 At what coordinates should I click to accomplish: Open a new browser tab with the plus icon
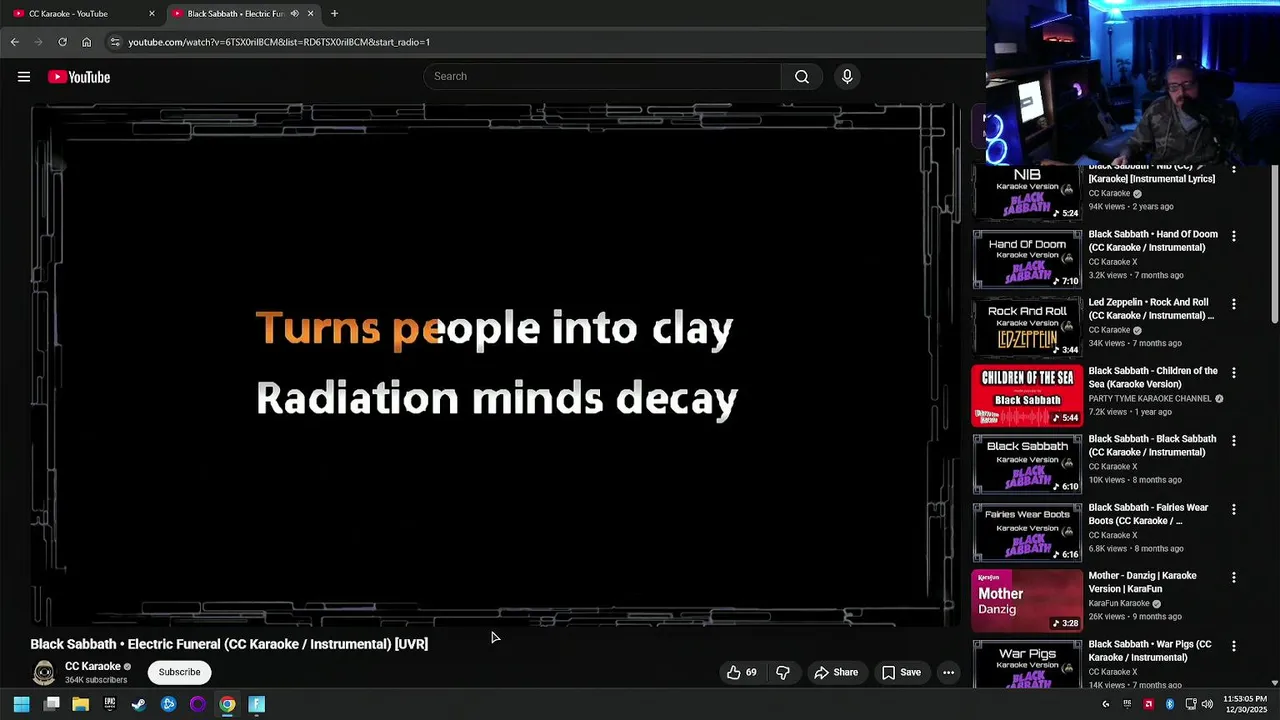[x=334, y=14]
